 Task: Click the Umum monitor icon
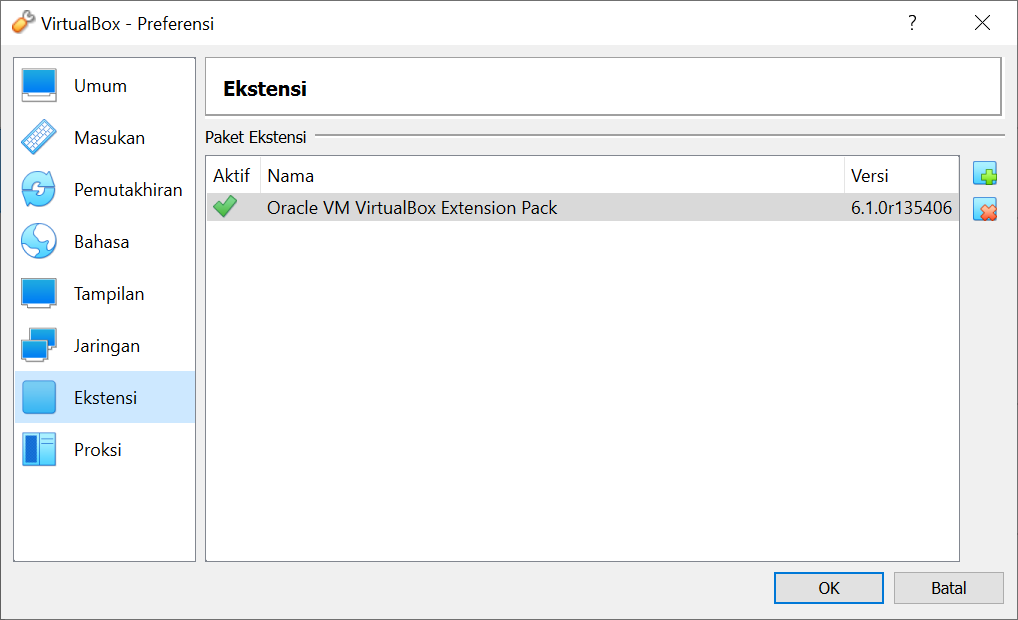pos(39,86)
